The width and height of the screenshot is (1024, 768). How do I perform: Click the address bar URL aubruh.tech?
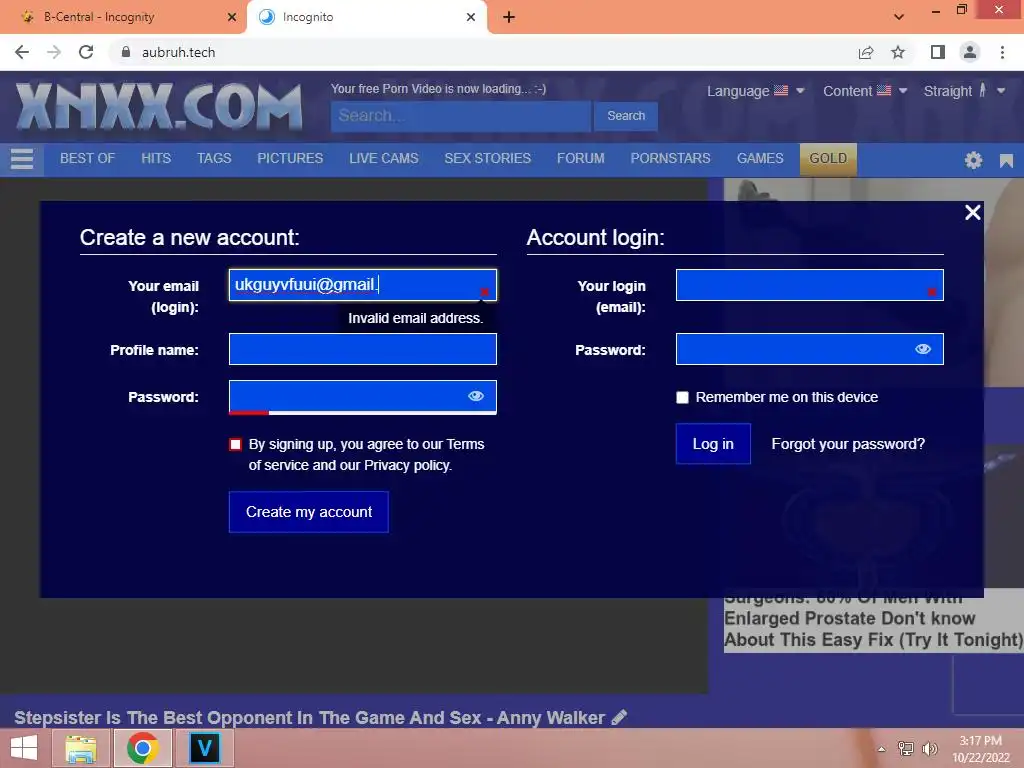coord(178,52)
